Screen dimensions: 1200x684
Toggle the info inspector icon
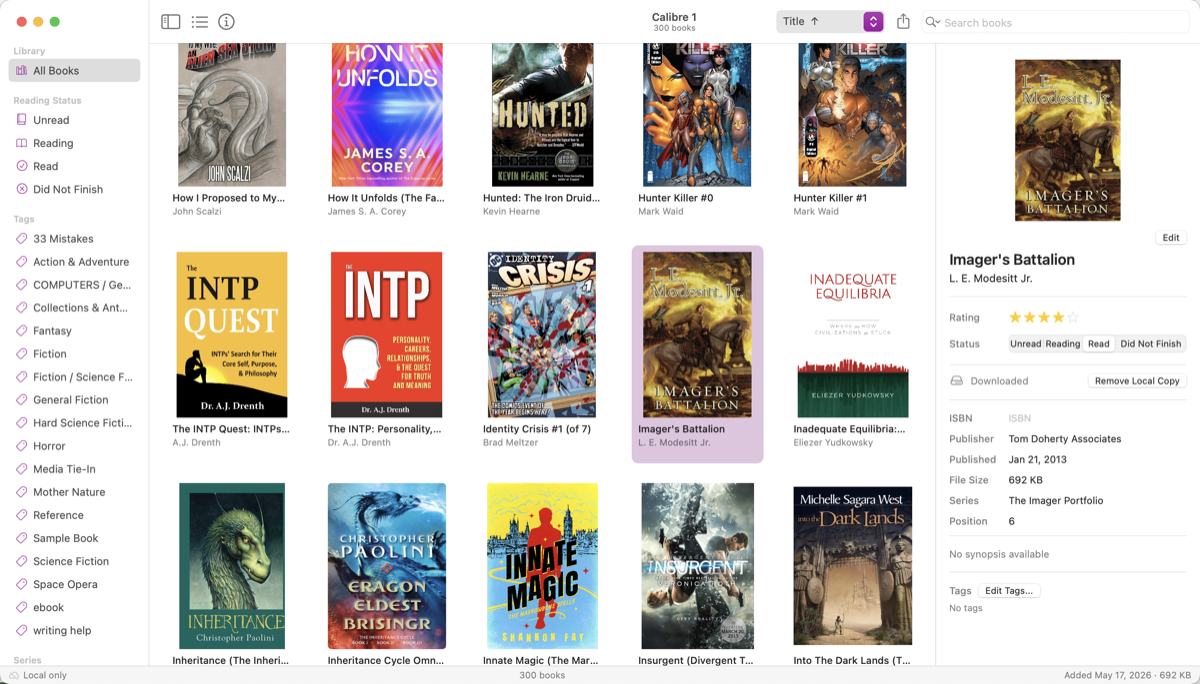pyautogui.click(x=227, y=21)
